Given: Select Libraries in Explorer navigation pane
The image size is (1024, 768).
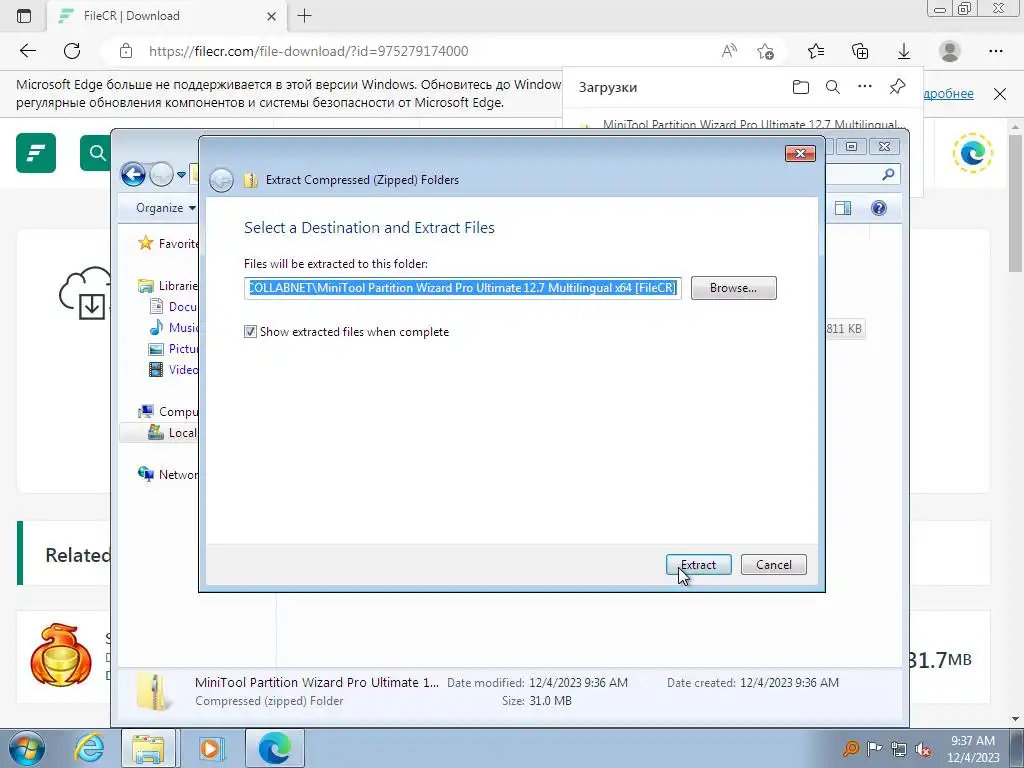Looking at the screenshot, I should tap(167, 285).
